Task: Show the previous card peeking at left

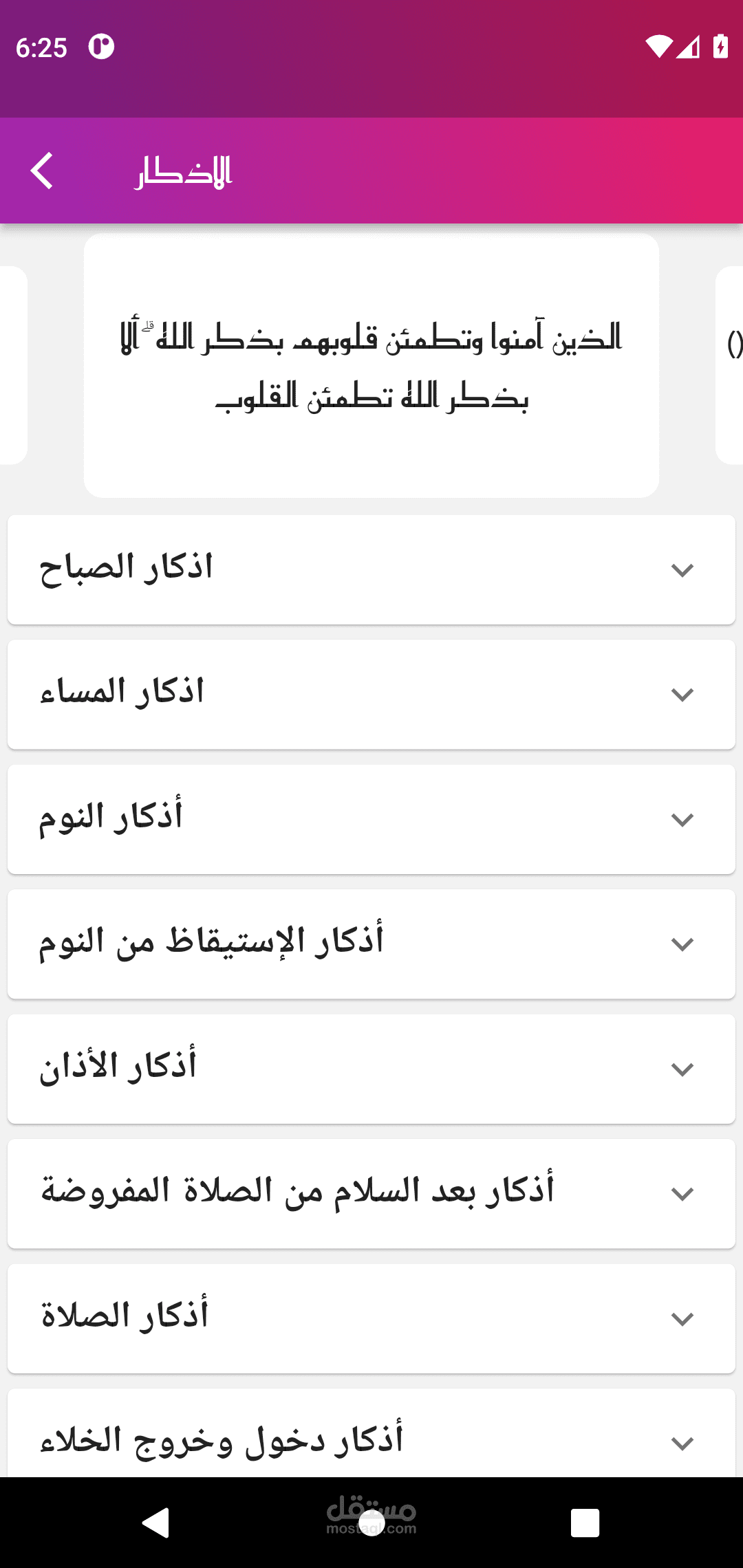Action: click(12, 366)
